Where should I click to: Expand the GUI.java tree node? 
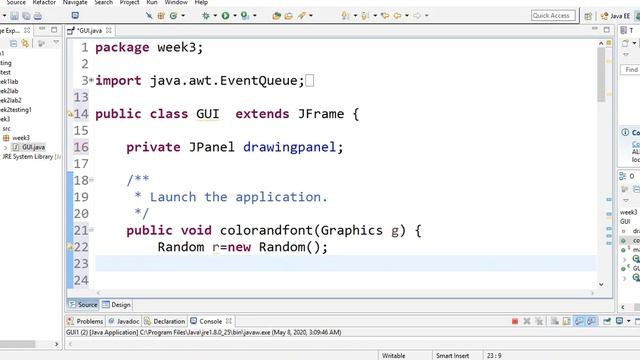6,147
